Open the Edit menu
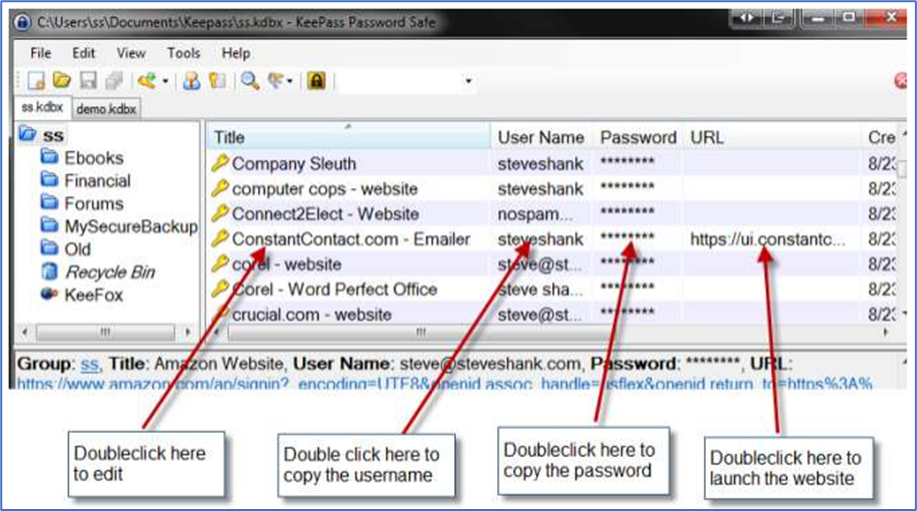Viewport: 917px width, 511px height. click(84, 53)
